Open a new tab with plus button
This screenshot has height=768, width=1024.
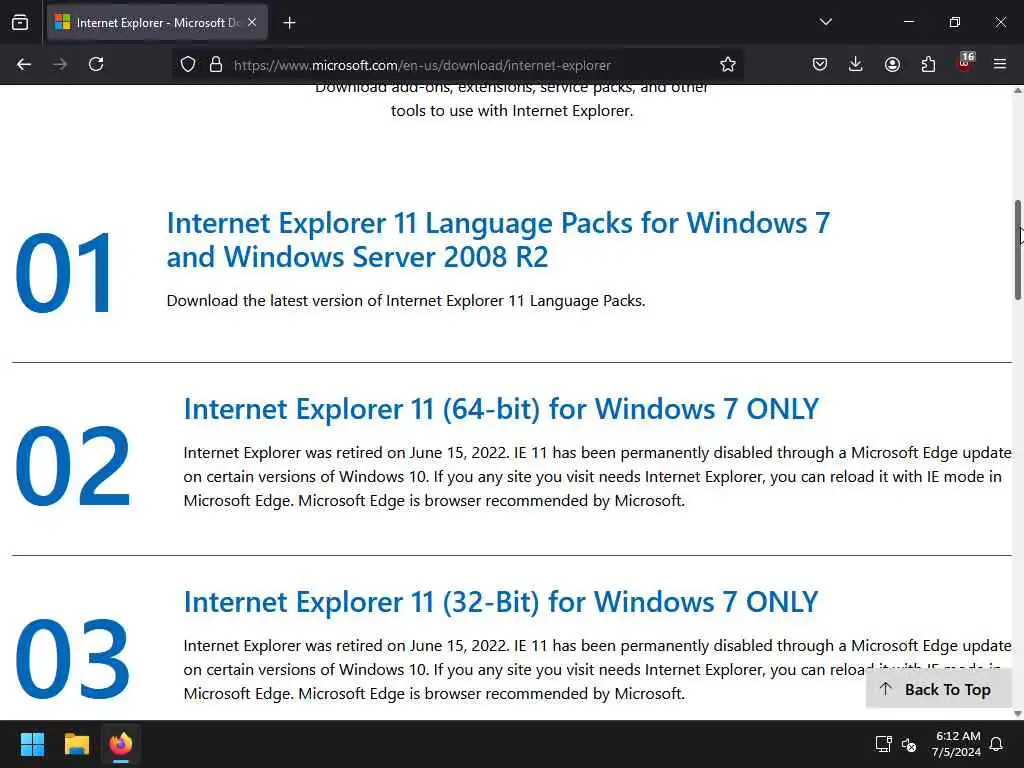pos(289,23)
